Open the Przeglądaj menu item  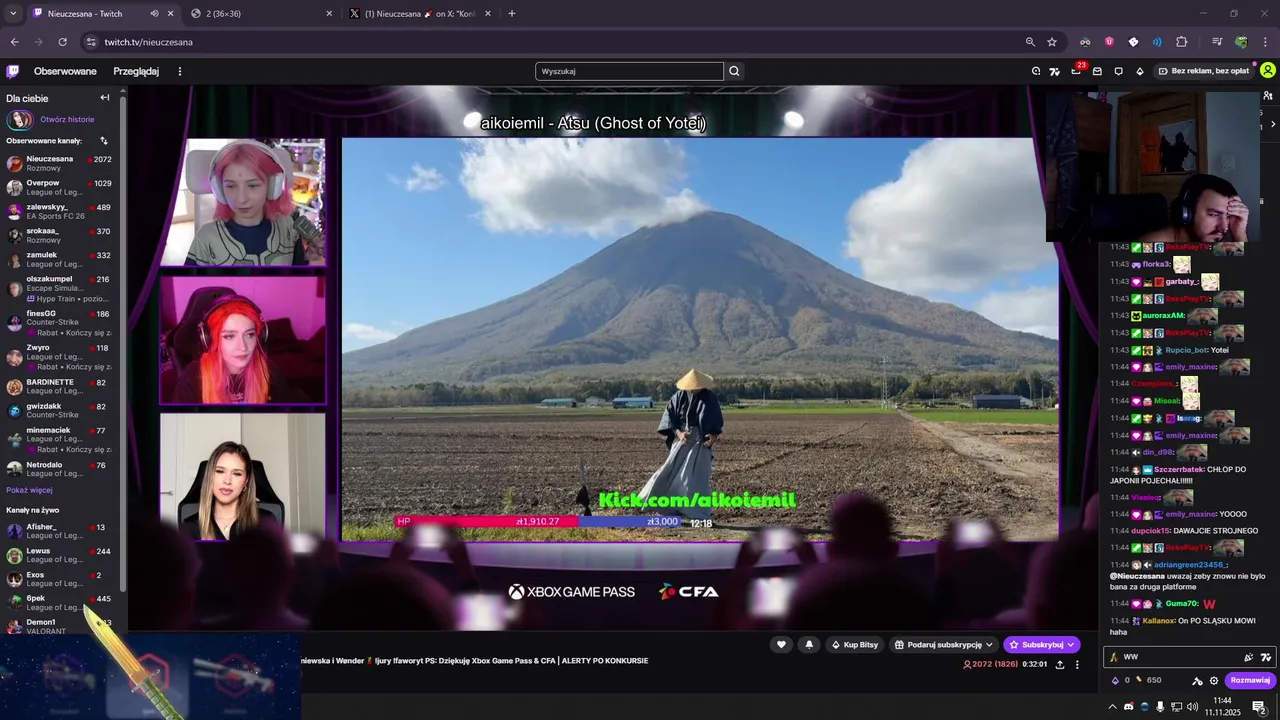[x=136, y=71]
